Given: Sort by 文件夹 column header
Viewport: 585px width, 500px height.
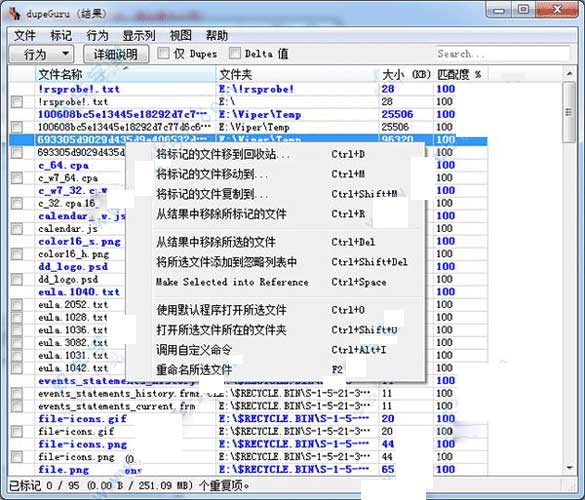Looking at the screenshot, I should pos(297,74).
